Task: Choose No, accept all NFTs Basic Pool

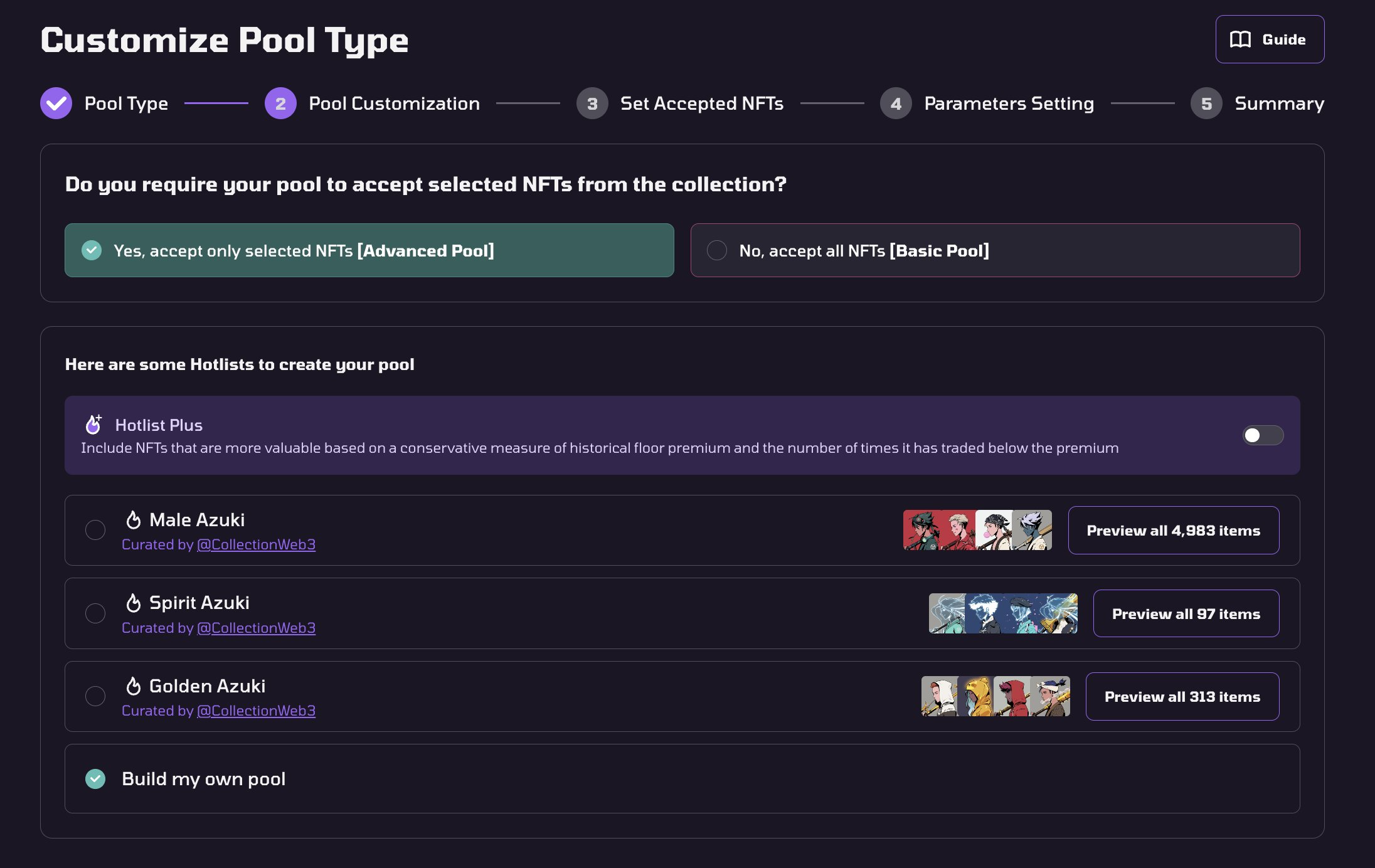Action: [995, 250]
